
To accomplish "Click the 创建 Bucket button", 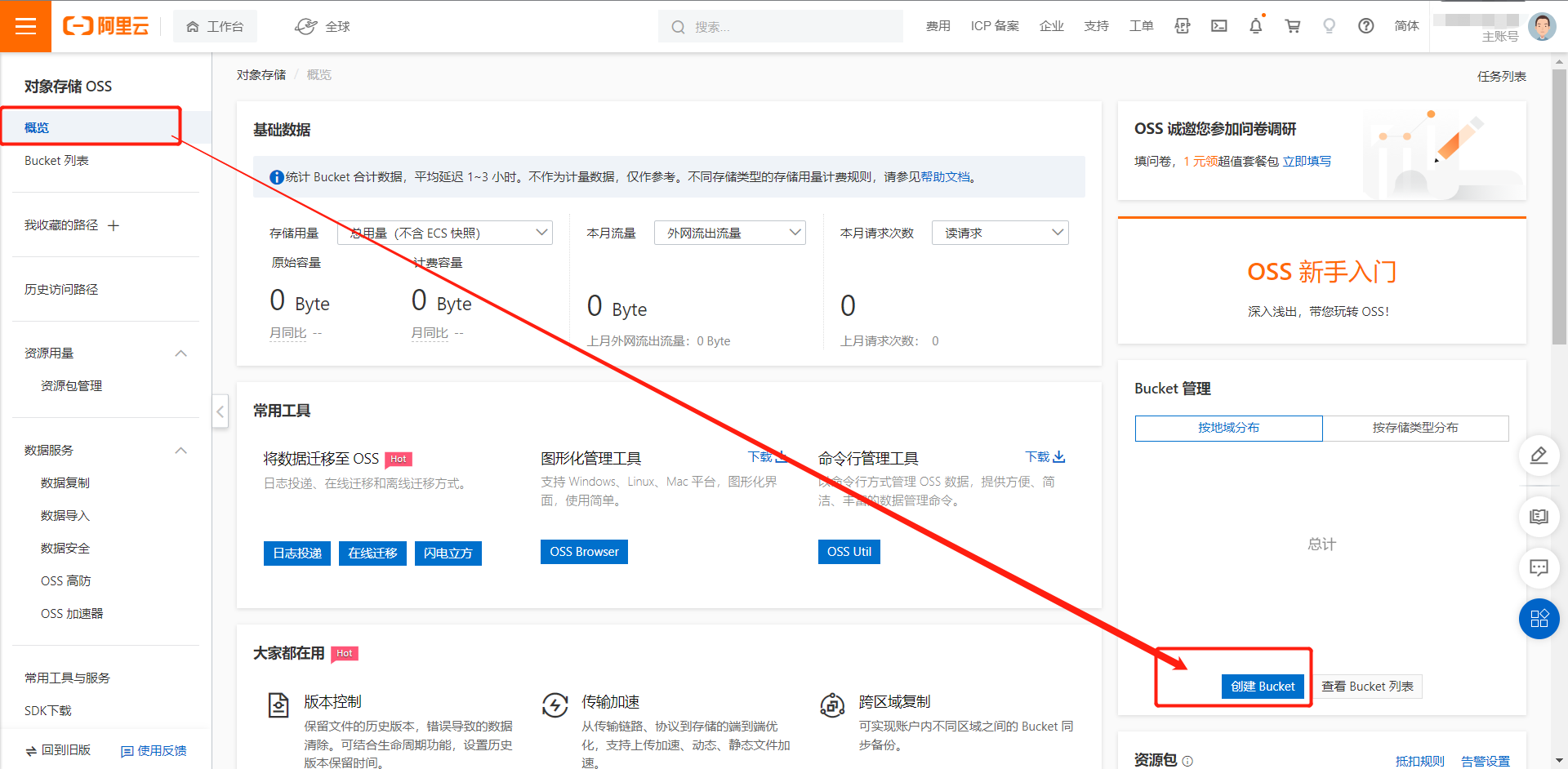I will (x=1263, y=687).
